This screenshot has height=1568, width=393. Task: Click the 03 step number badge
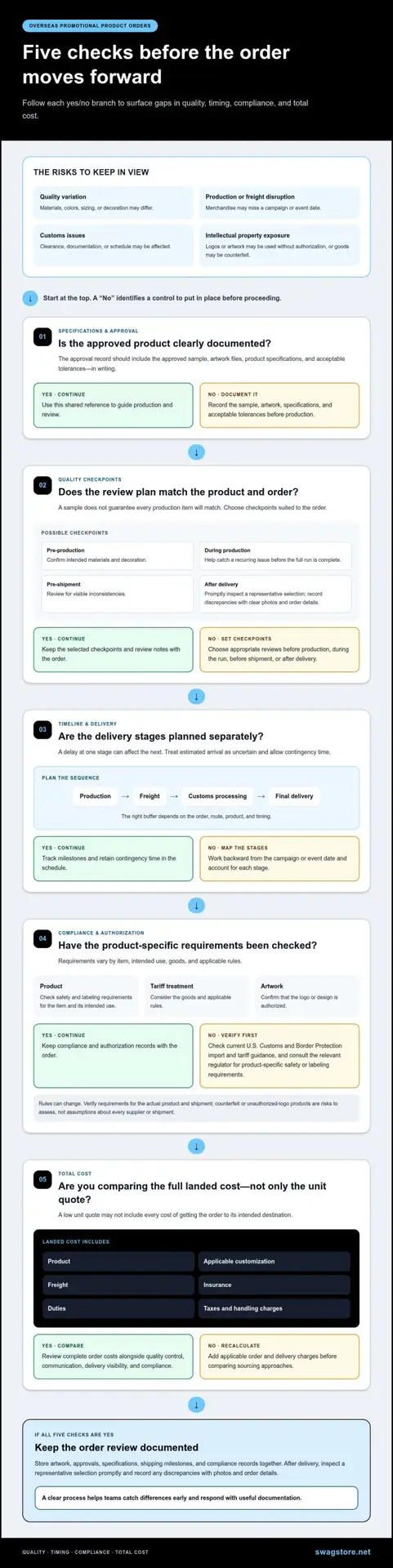point(42,729)
